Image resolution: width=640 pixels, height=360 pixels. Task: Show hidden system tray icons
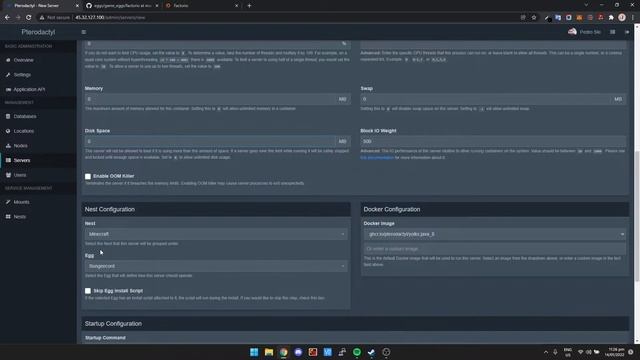546,352
